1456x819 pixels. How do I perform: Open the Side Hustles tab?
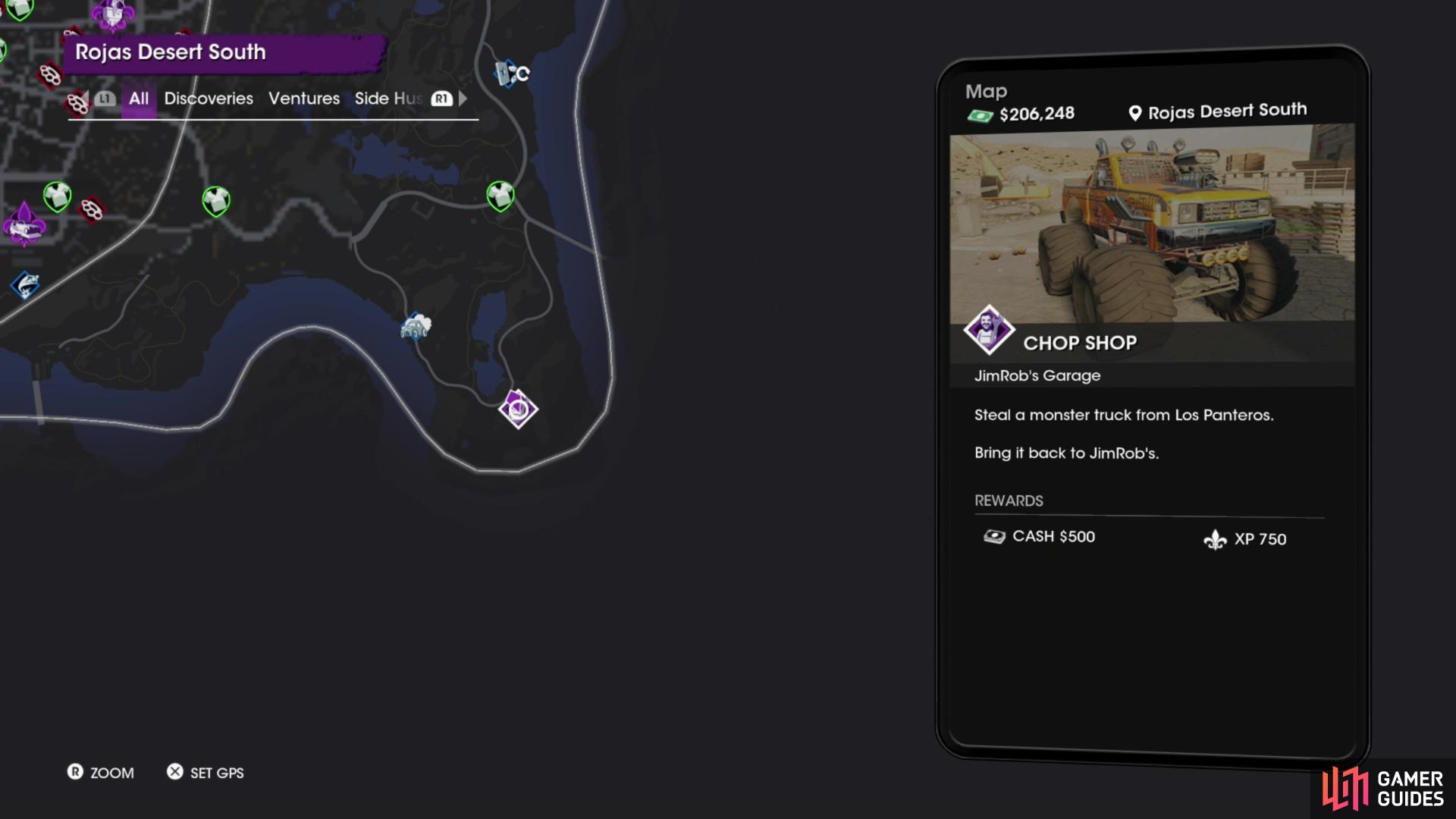(388, 99)
